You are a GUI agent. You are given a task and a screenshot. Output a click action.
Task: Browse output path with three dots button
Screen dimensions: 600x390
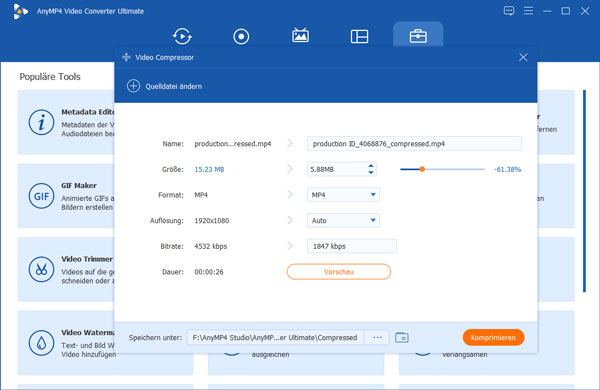pos(377,338)
